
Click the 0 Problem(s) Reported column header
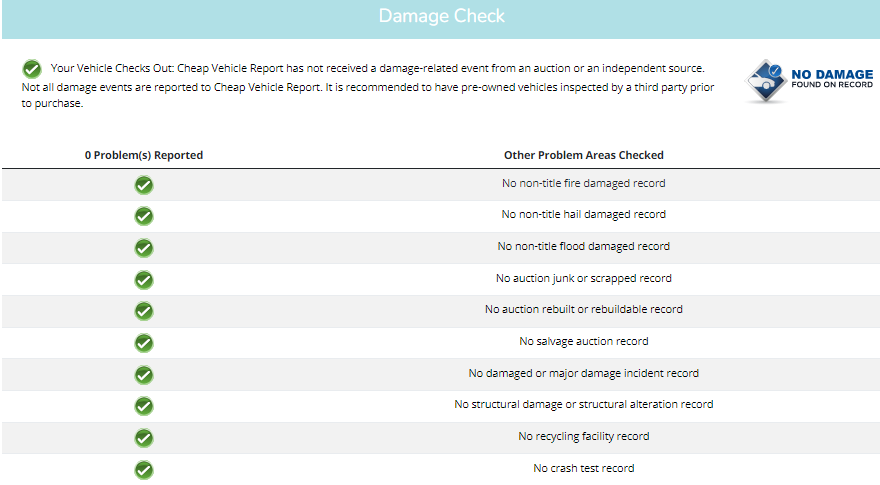coord(144,155)
